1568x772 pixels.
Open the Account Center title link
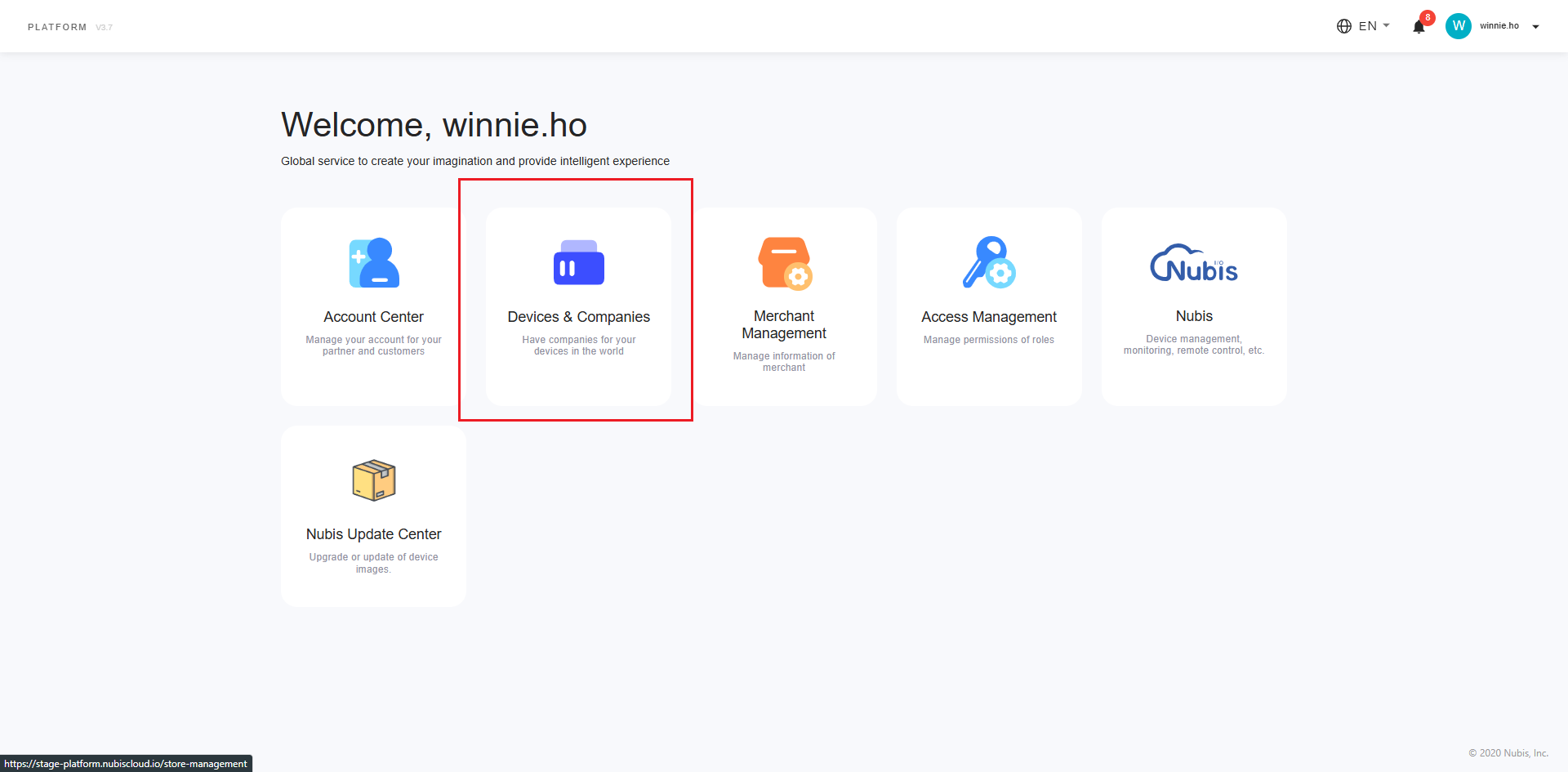[x=374, y=317]
